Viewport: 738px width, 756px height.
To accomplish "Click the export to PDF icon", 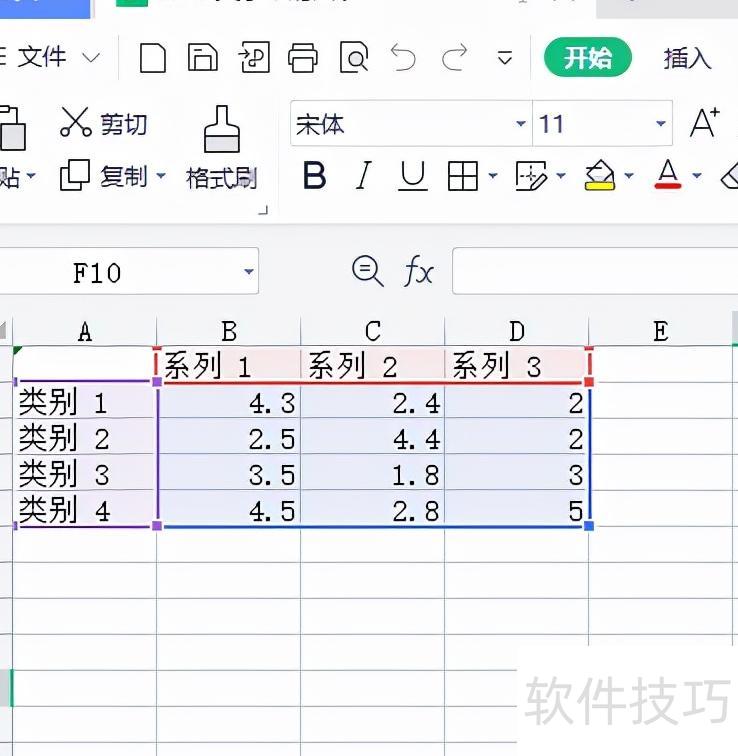I will click(254, 57).
